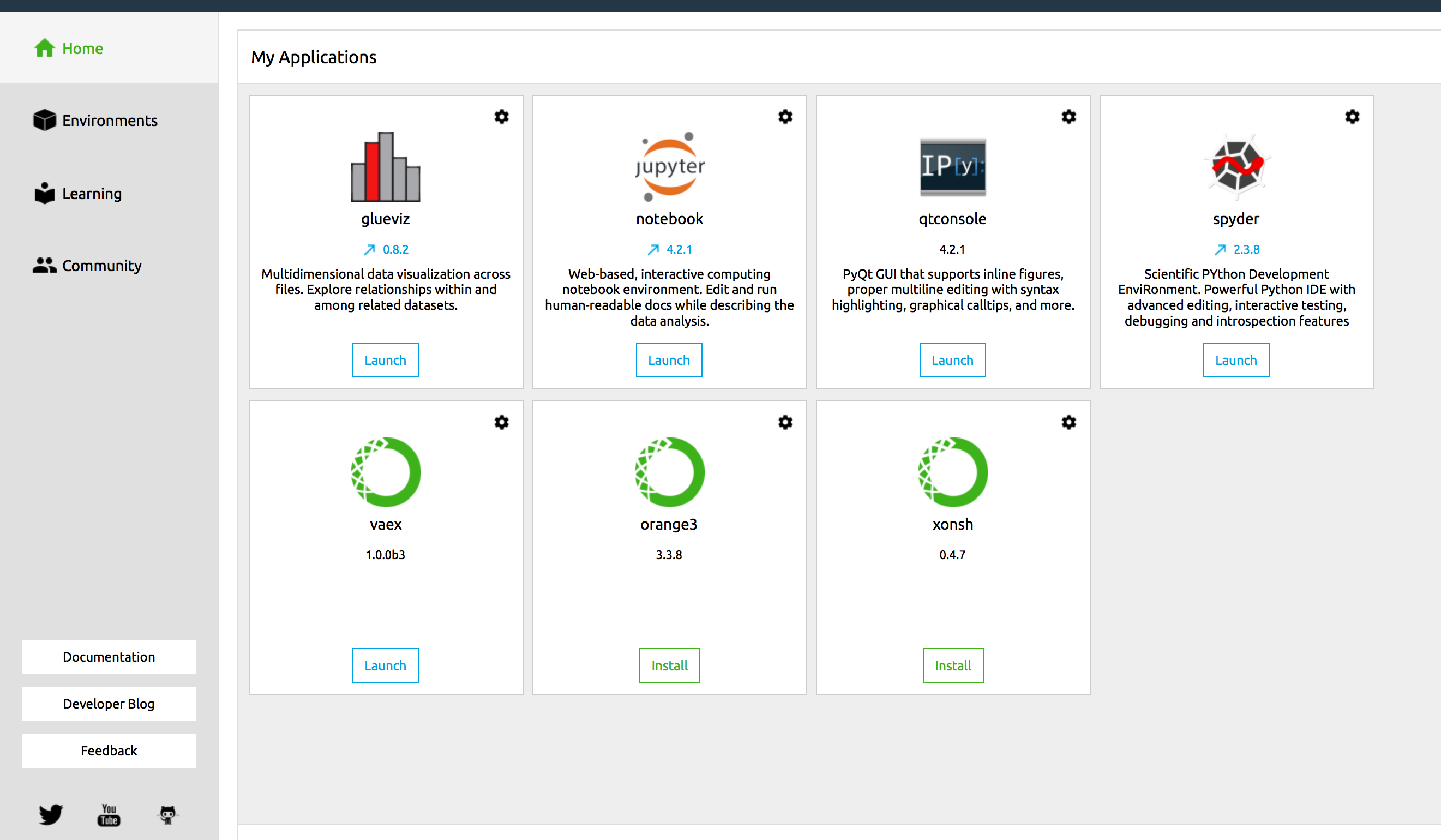Install the orange3 application
This screenshot has width=1441, height=840.
669,665
